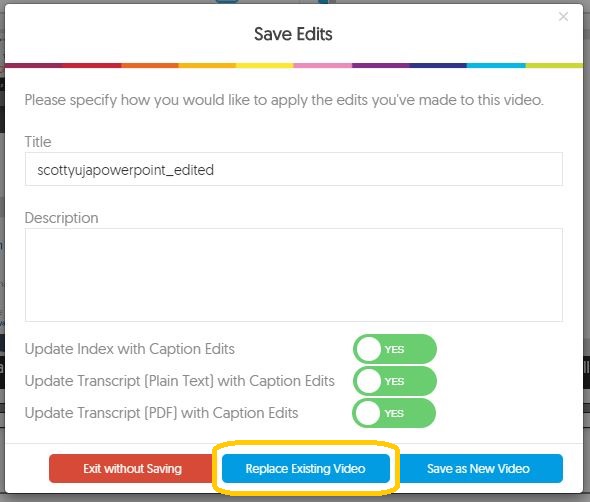Click inside the empty Description box
The width and height of the screenshot is (590, 502).
click(x=294, y=275)
